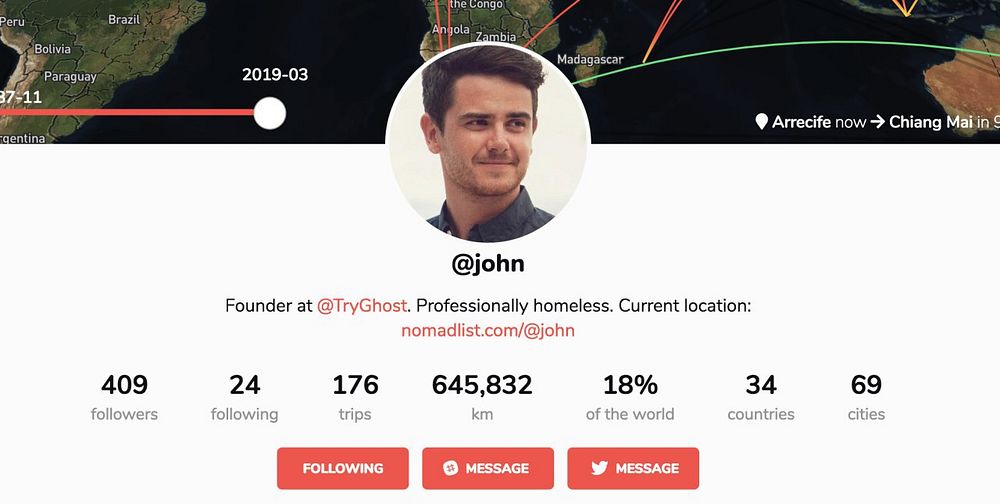Select the 69 cities stat

pos(866,398)
